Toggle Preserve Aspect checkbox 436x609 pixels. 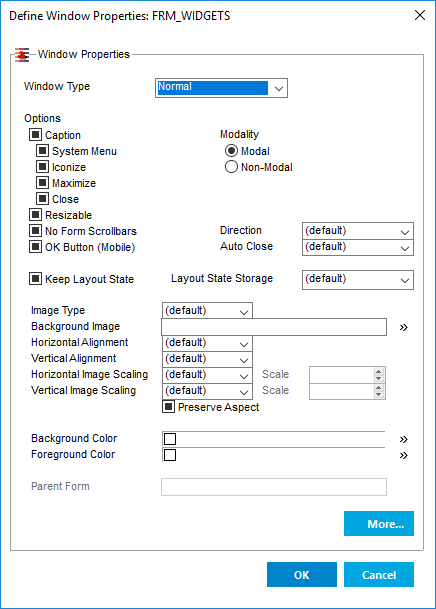click(x=168, y=407)
